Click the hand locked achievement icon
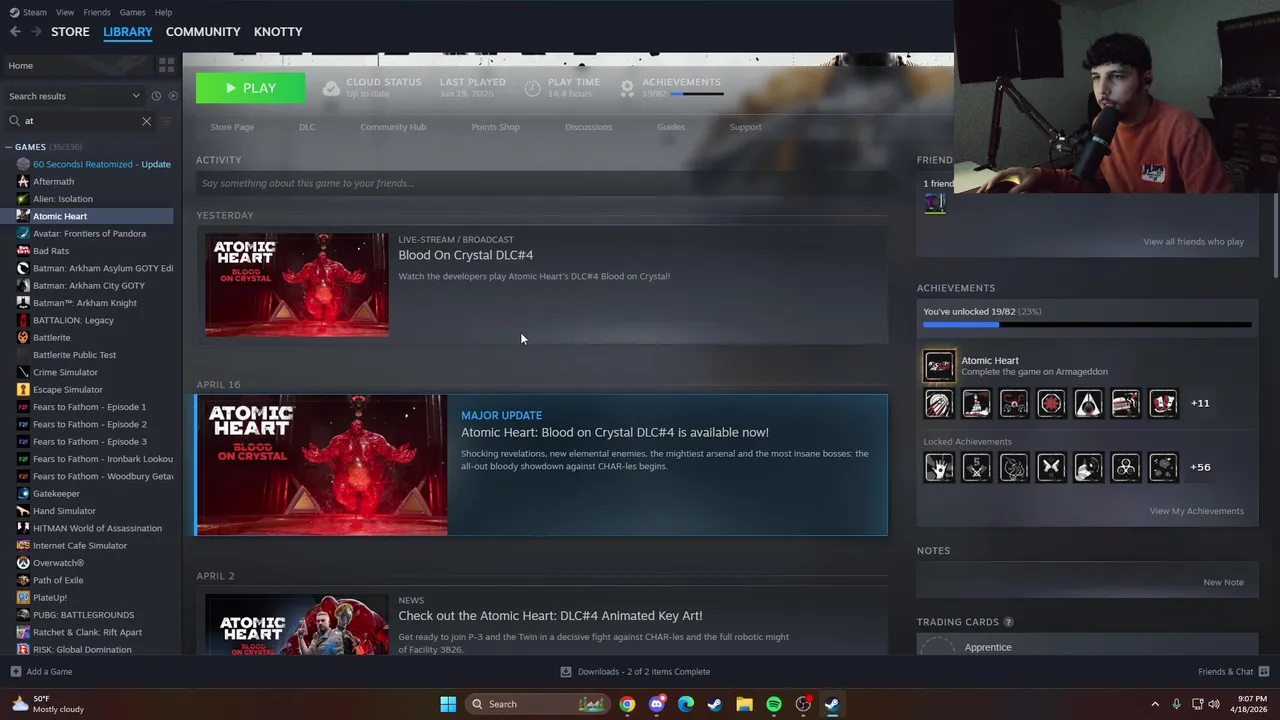Image resolution: width=1280 pixels, height=720 pixels. point(939,467)
